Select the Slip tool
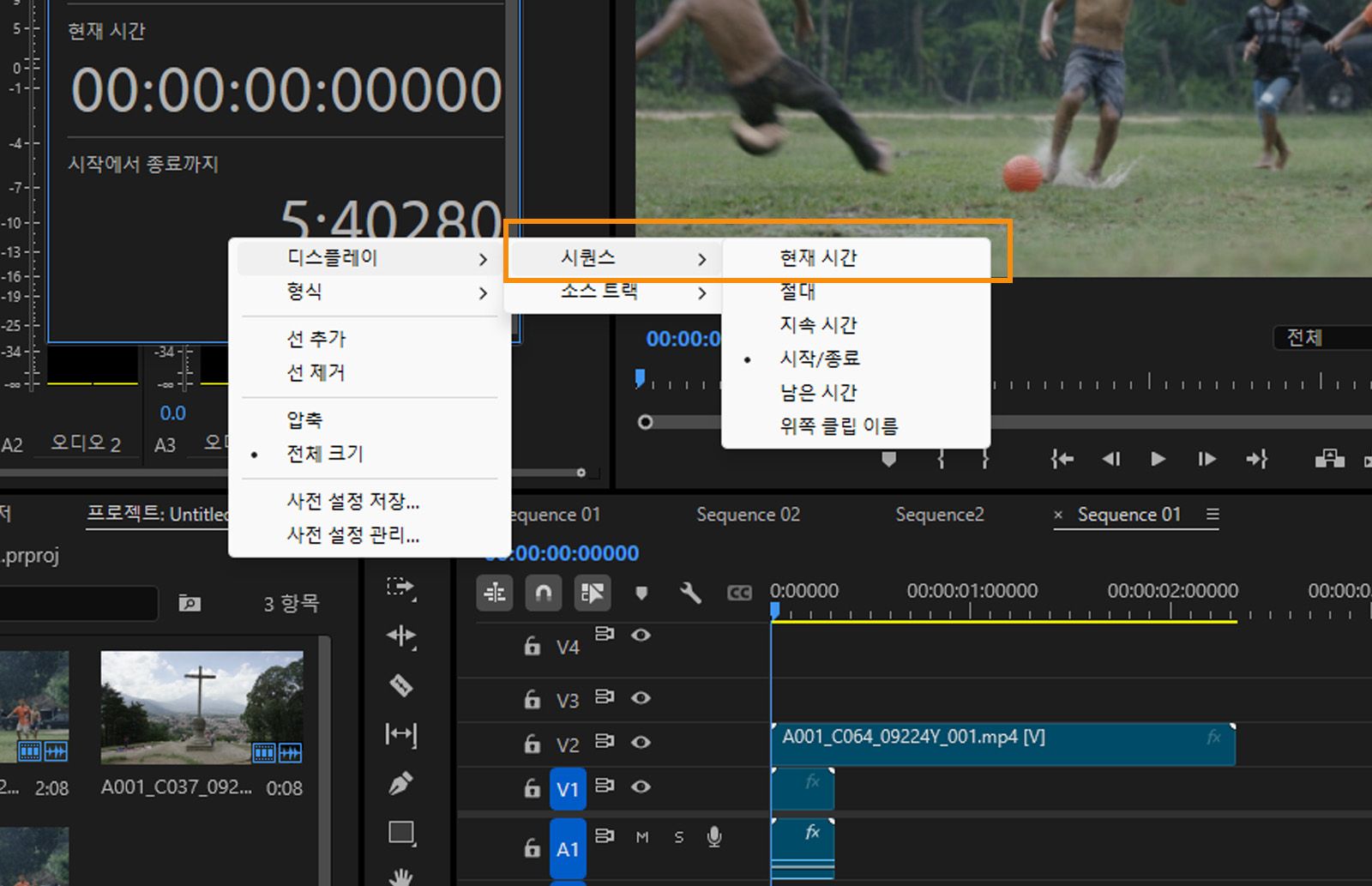Screen dimensions: 1372x886 tap(400, 734)
